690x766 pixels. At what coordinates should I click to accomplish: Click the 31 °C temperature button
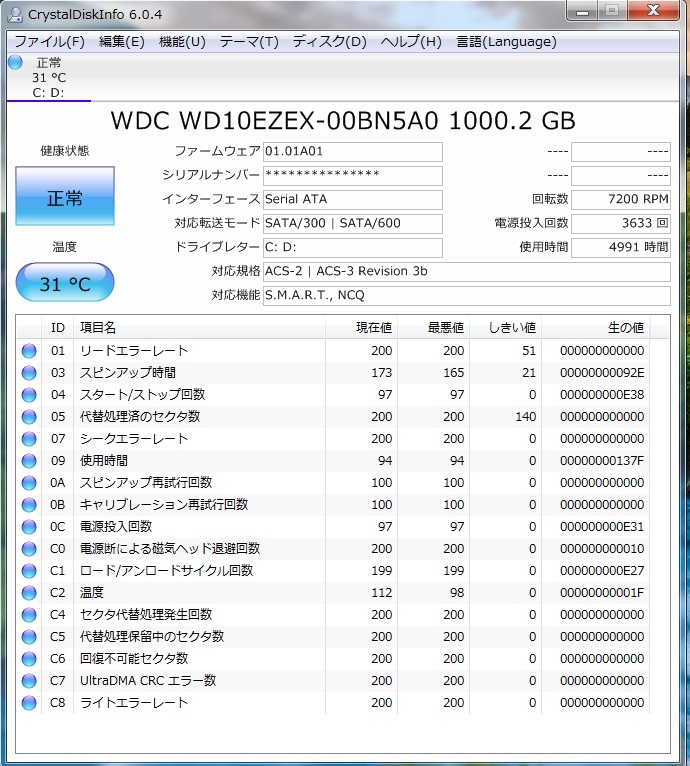(65, 282)
